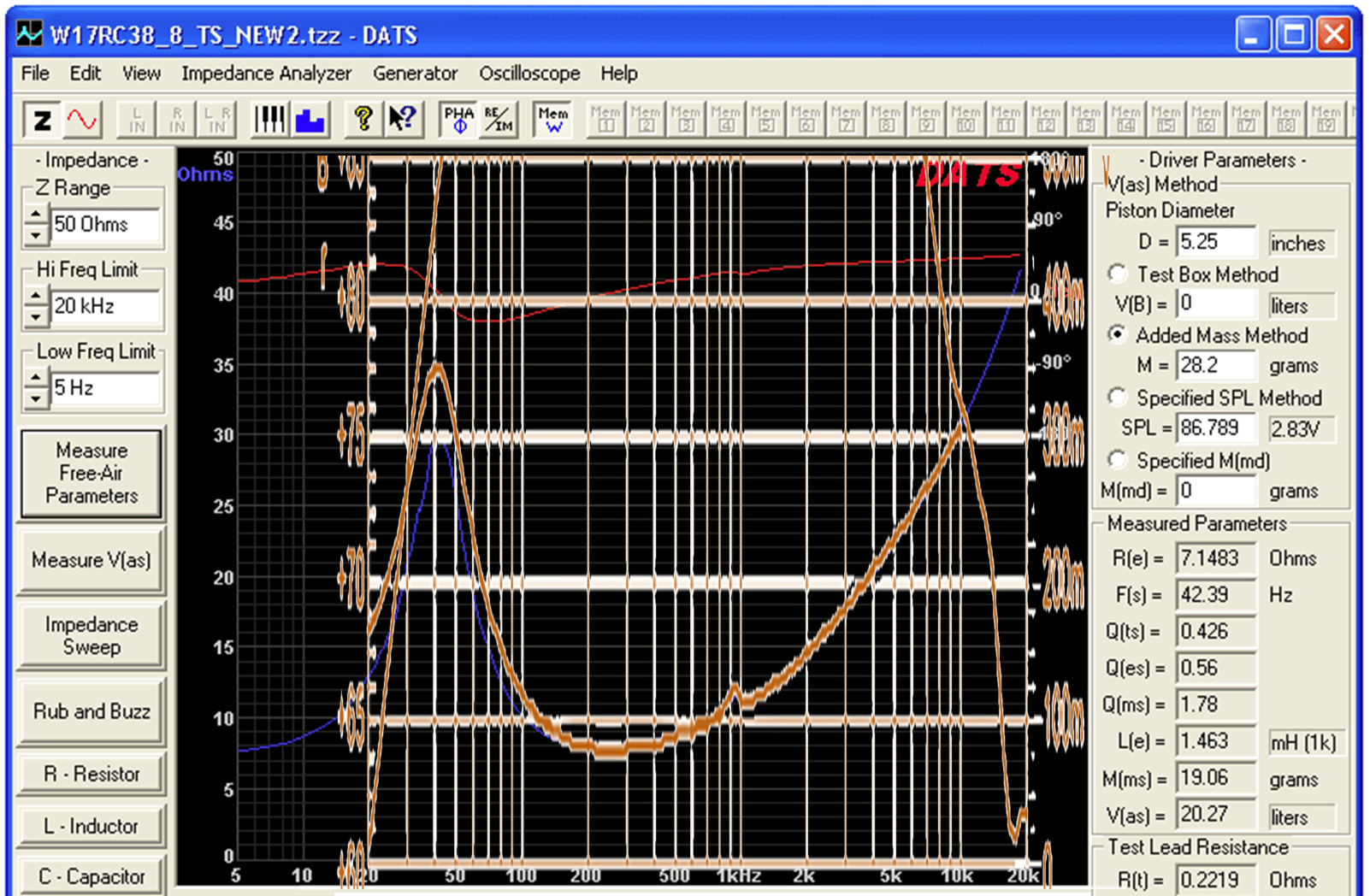The image size is (1370, 896).
Task: Decrease Z Range with down arrow
Action: (35, 233)
